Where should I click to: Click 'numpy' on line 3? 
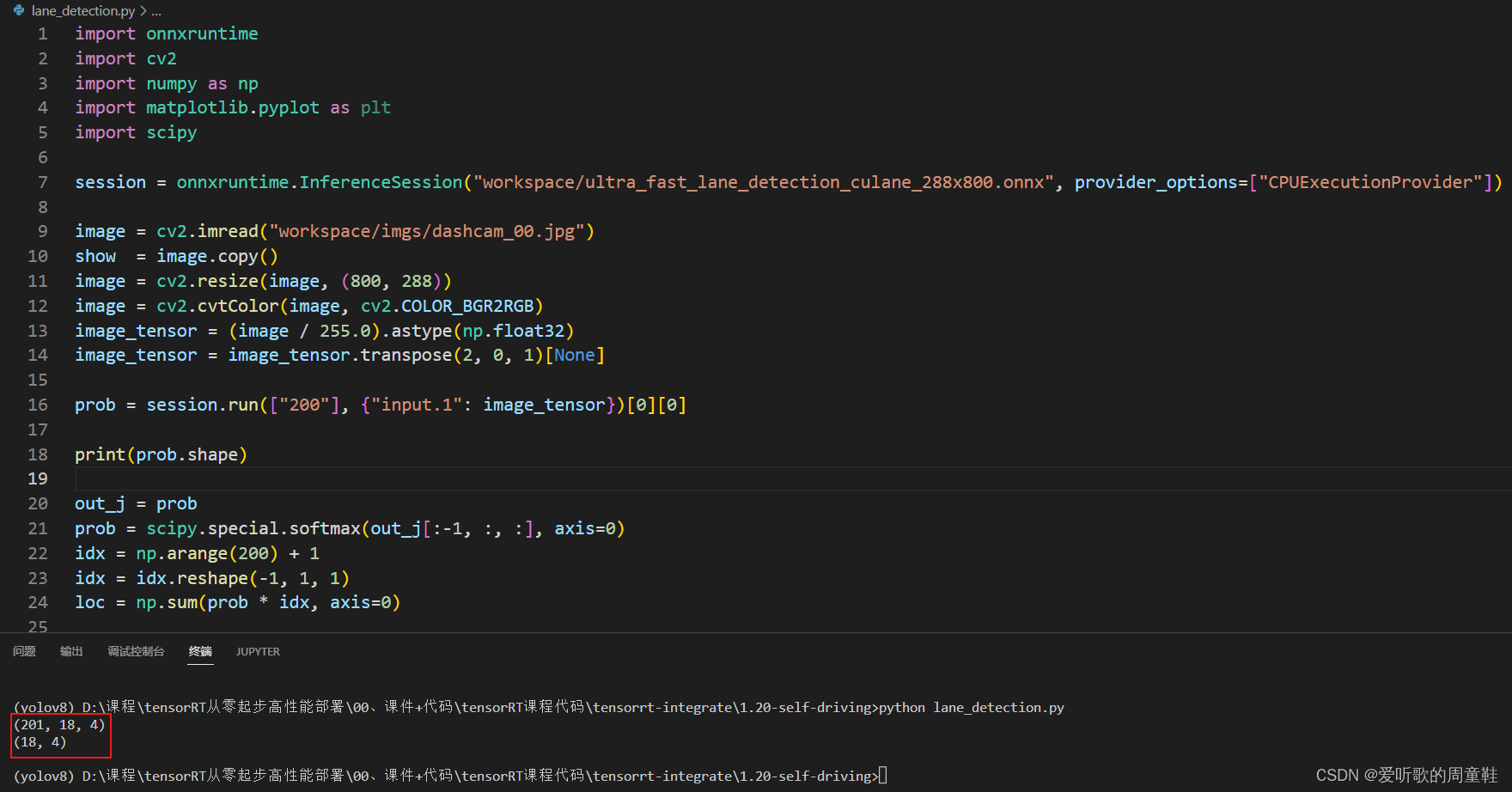[x=171, y=83]
